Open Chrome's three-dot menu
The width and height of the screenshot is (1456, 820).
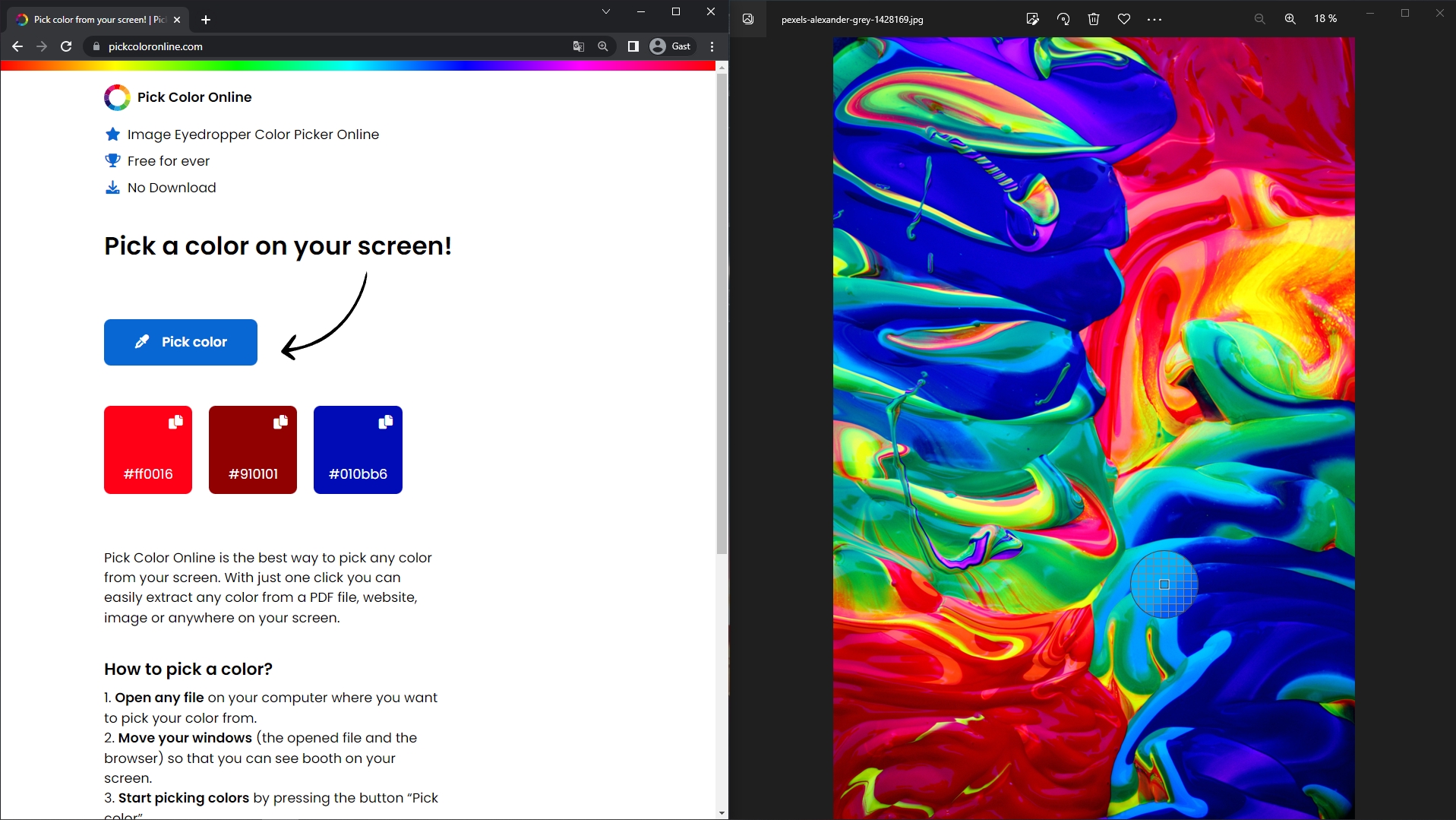point(712,46)
